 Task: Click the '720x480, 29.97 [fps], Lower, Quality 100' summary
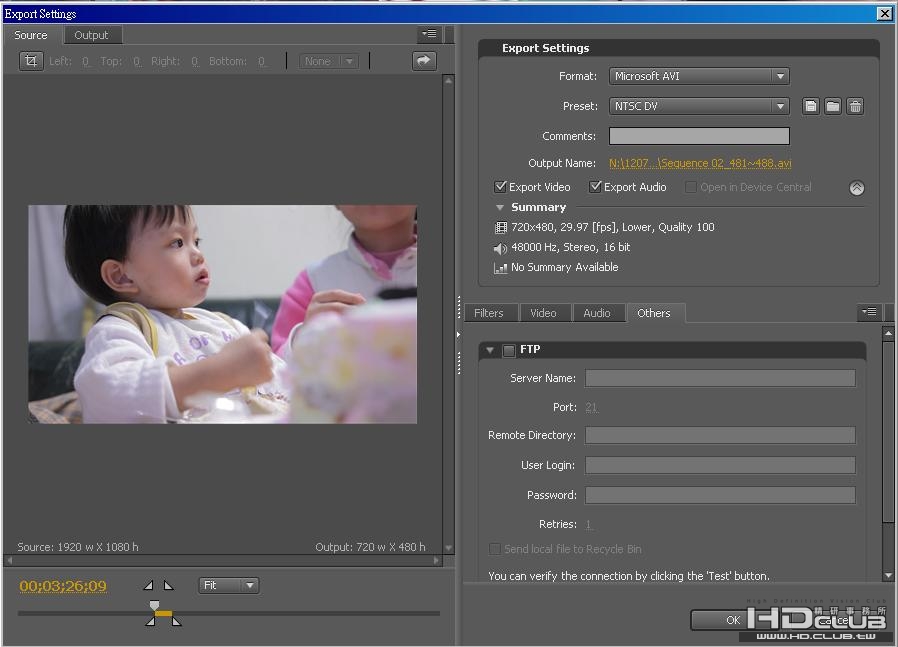pos(613,227)
